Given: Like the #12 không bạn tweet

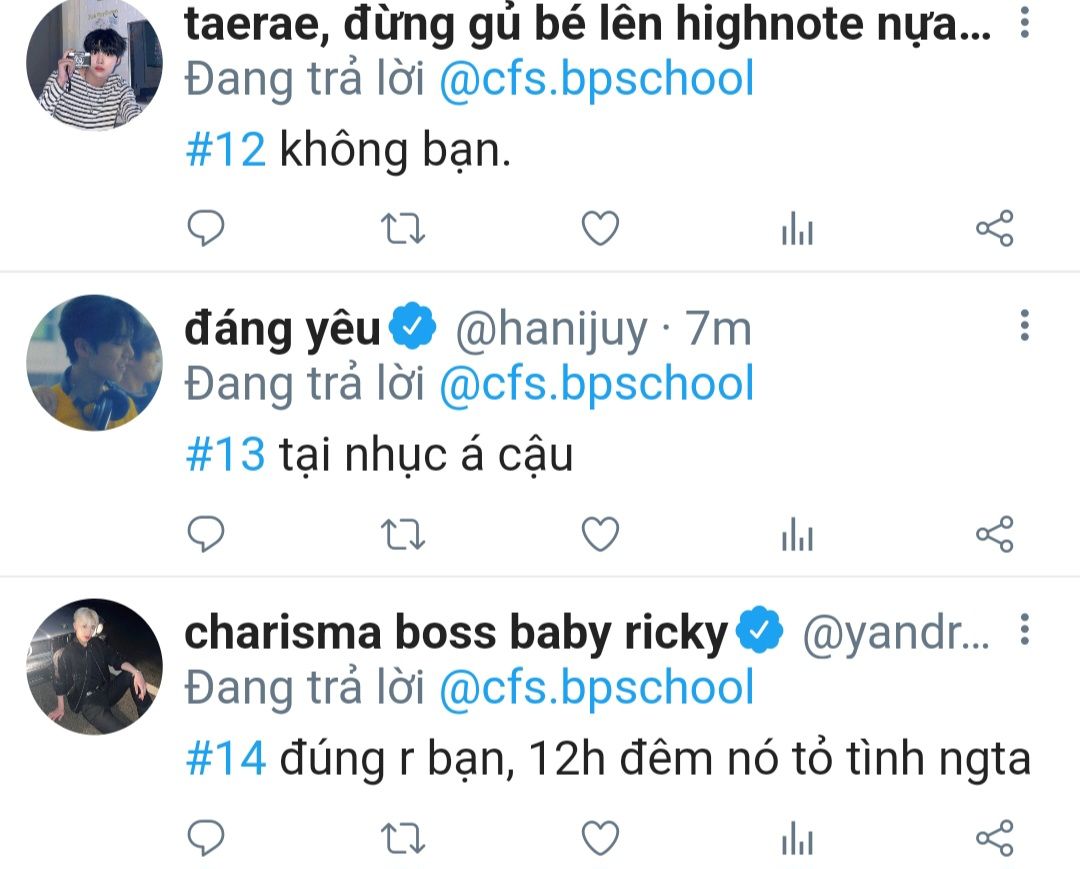Looking at the screenshot, I should pyautogui.click(x=601, y=229).
